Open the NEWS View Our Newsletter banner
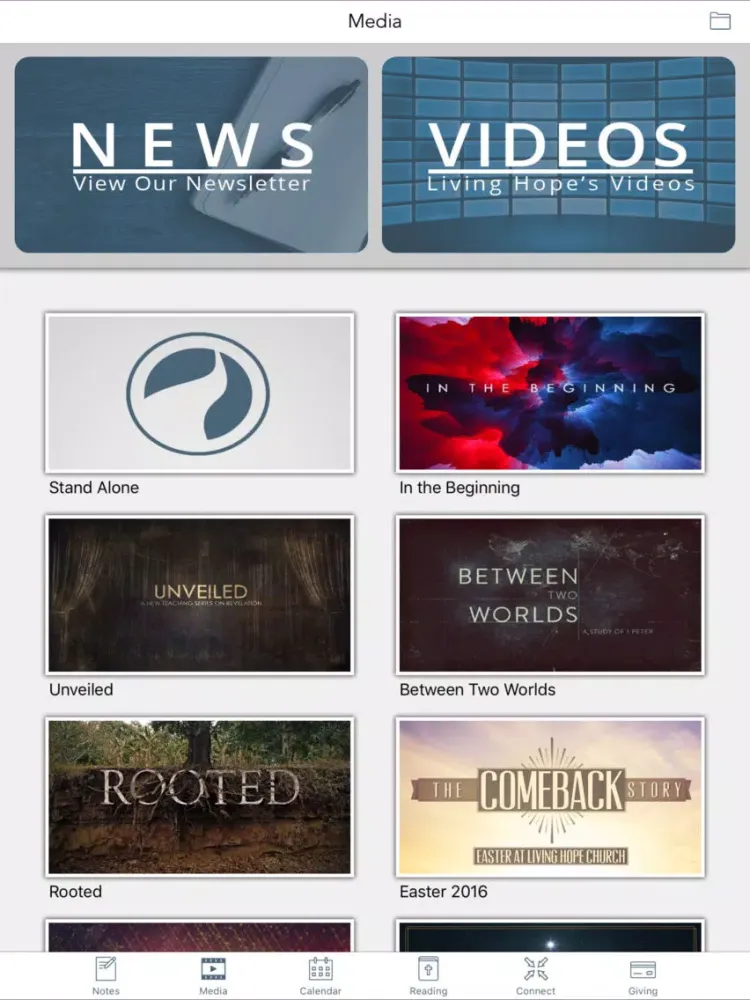750x1000 pixels. point(191,155)
